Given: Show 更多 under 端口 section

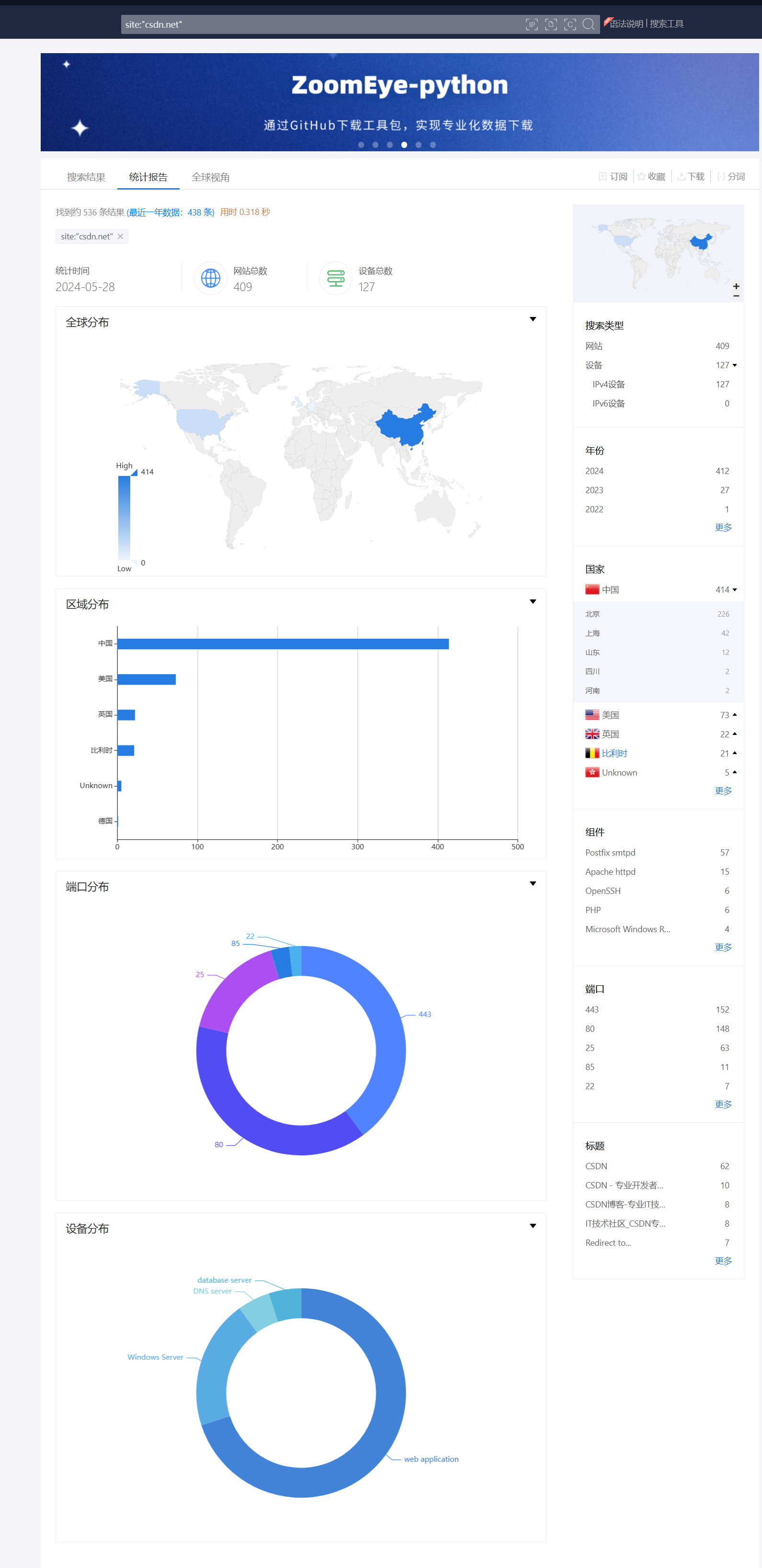Looking at the screenshot, I should tap(723, 1104).
